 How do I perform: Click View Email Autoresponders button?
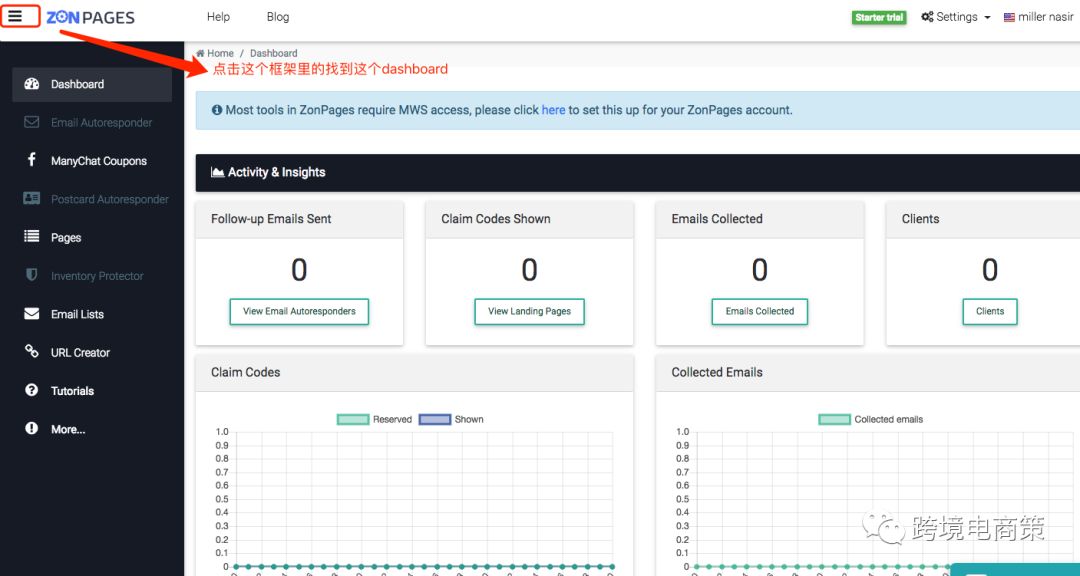click(x=299, y=311)
